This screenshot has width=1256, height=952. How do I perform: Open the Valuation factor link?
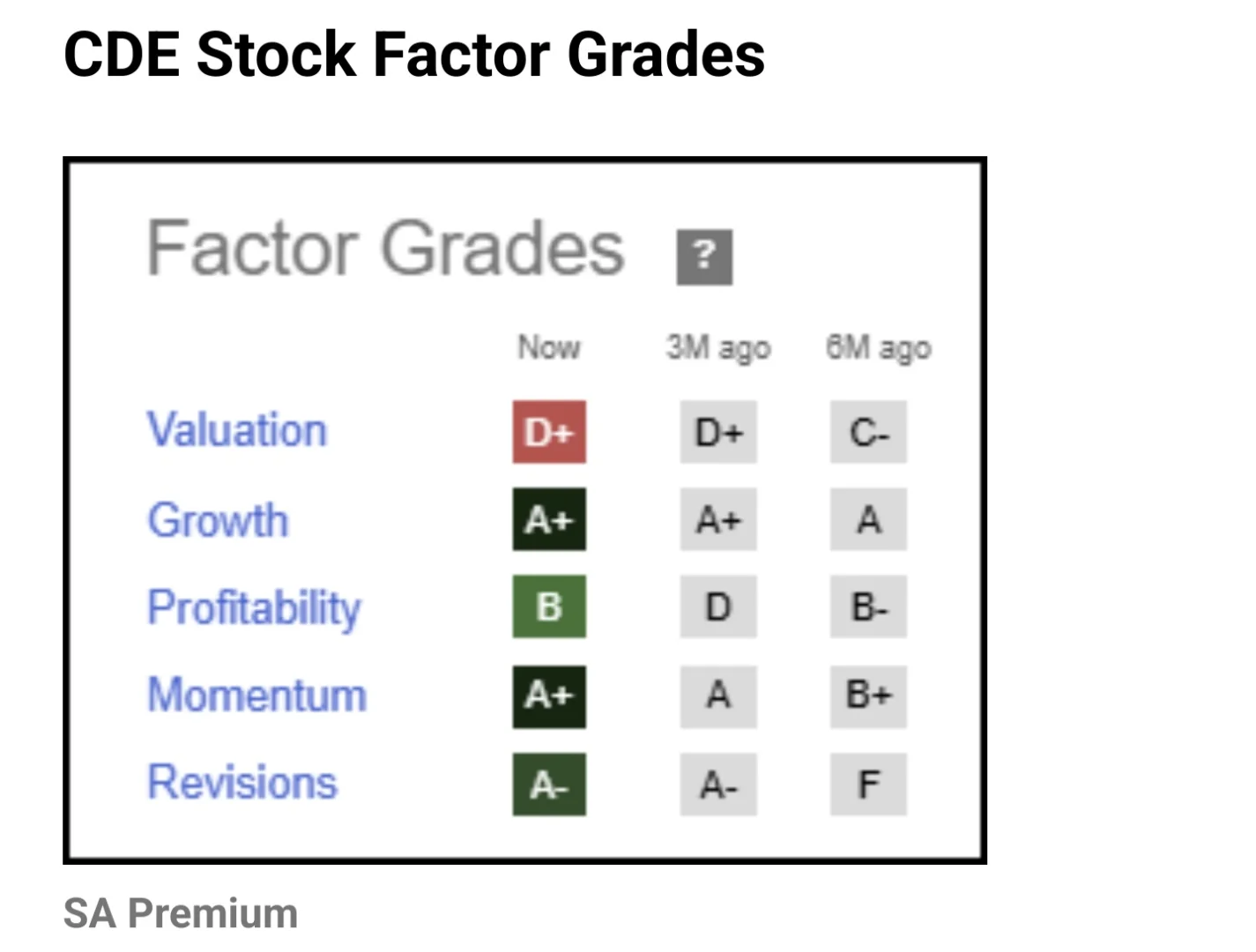tap(236, 430)
